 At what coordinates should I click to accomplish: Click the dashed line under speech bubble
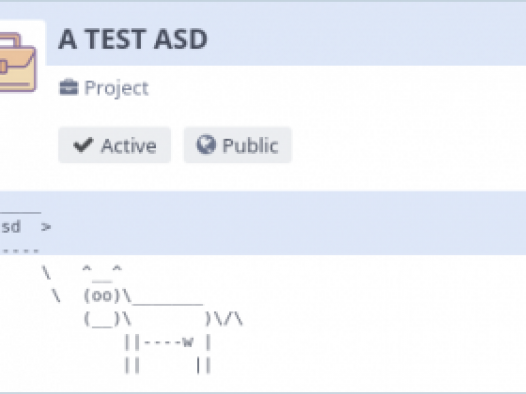coord(19,250)
